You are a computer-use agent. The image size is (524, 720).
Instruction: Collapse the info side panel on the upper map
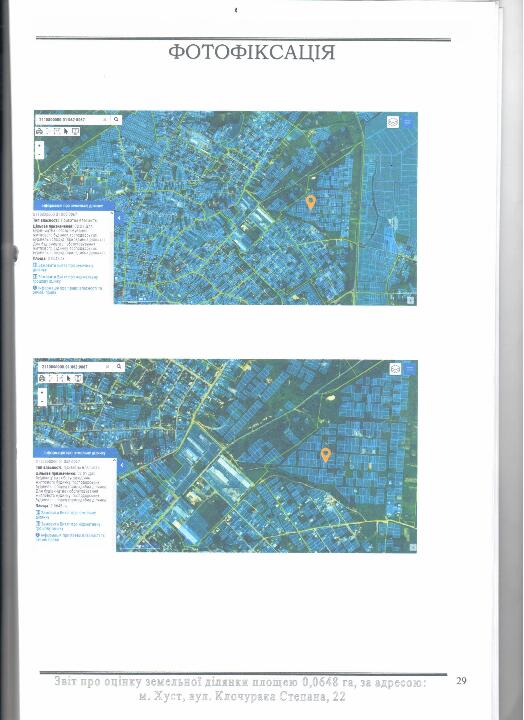pos(118,219)
